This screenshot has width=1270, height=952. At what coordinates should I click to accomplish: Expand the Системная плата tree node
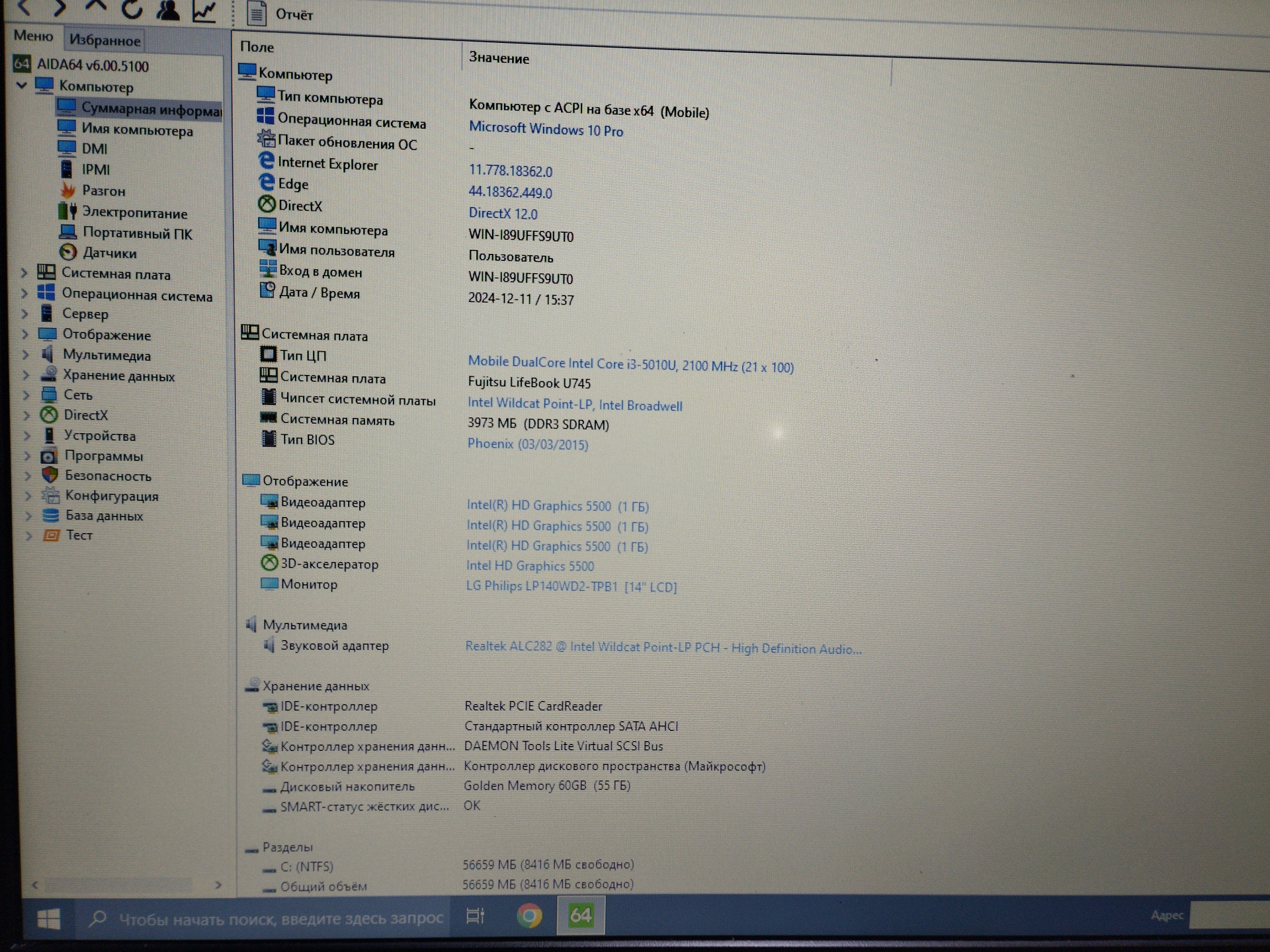pos(24,272)
